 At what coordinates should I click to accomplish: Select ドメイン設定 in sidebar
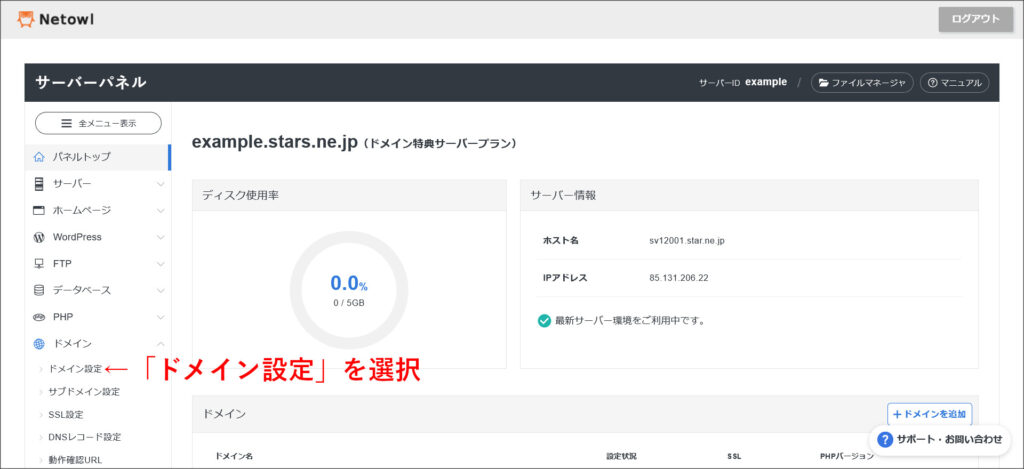74,369
